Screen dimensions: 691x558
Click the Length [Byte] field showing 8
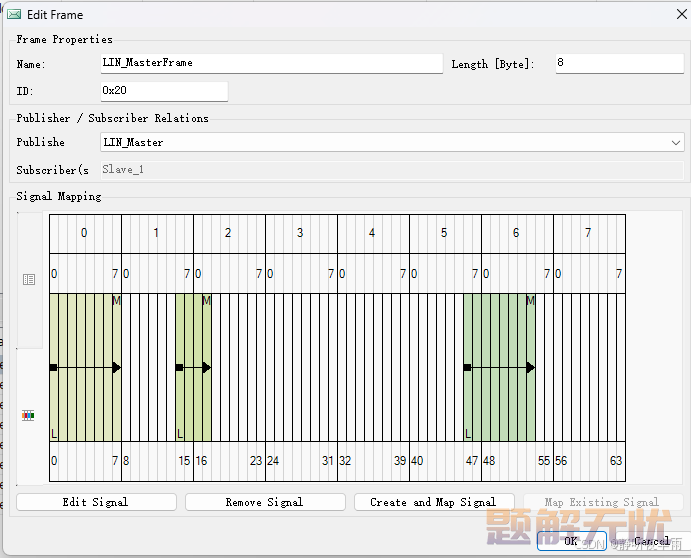[x=619, y=63]
